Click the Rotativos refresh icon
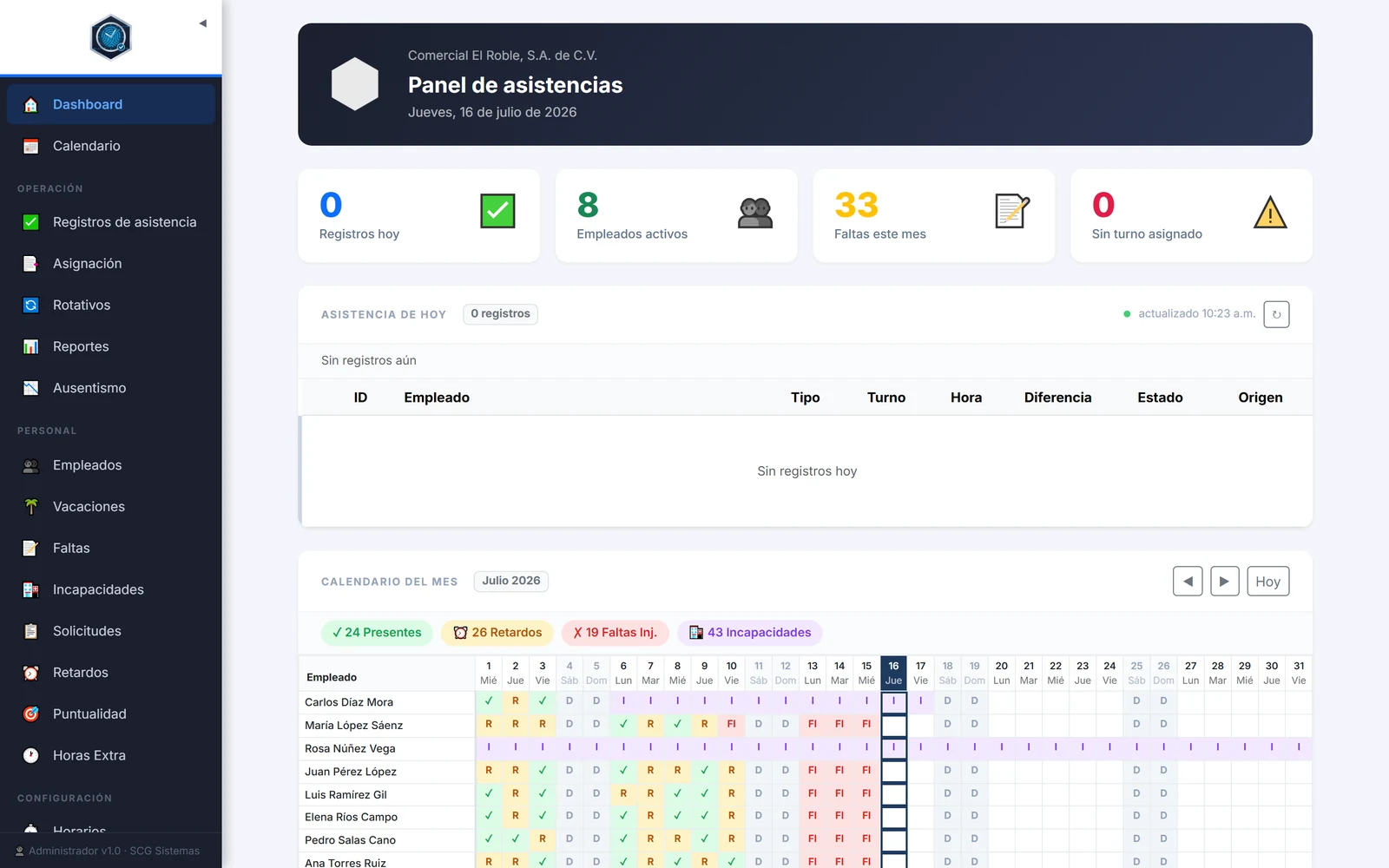 [x=31, y=306]
